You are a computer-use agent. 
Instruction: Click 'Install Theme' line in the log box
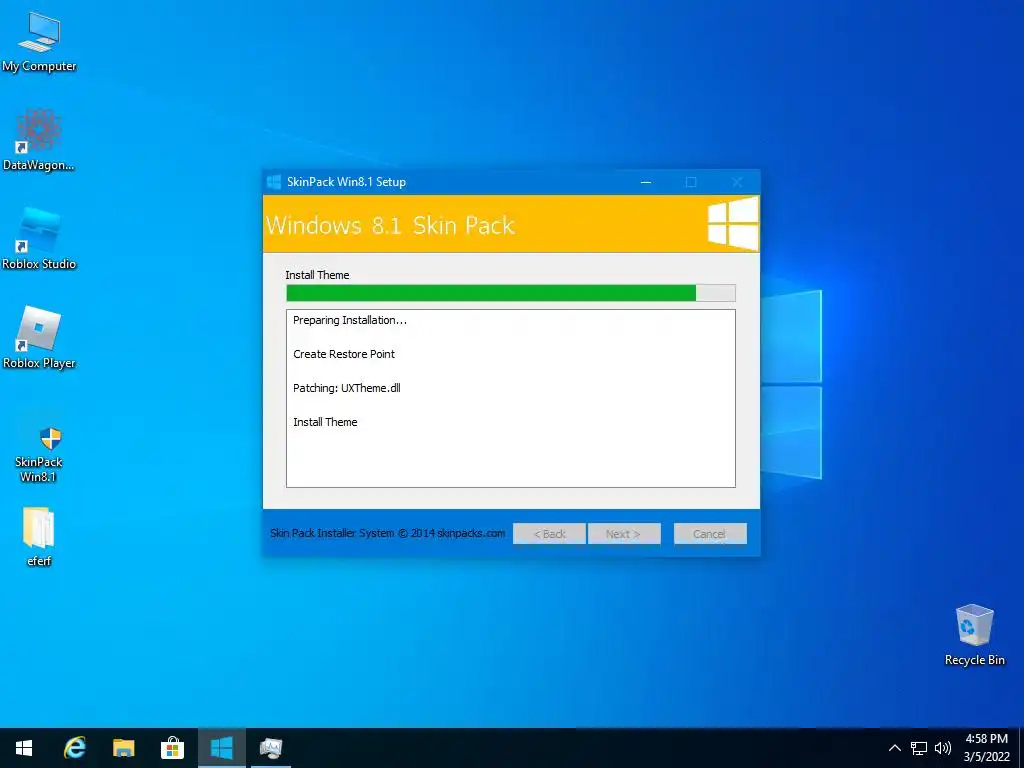325,422
